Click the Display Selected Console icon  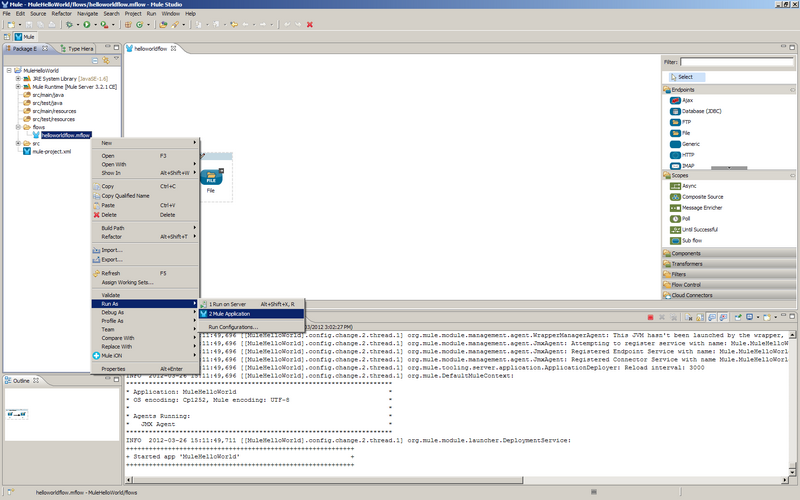pos(749,317)
